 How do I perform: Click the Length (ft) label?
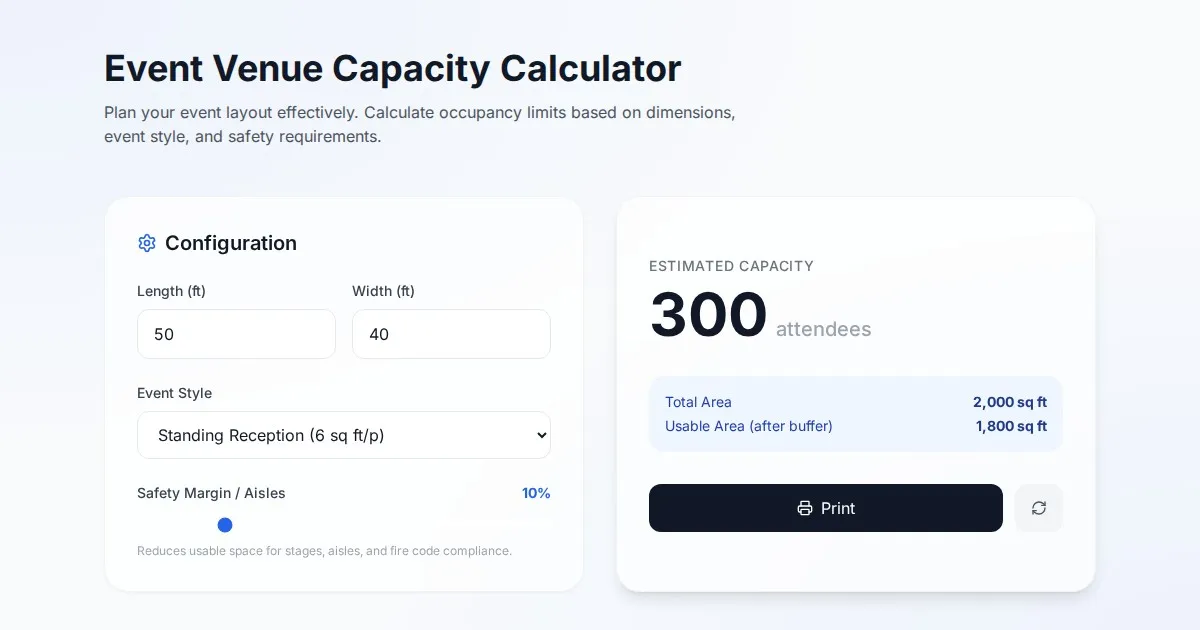[x=171, y=291]
